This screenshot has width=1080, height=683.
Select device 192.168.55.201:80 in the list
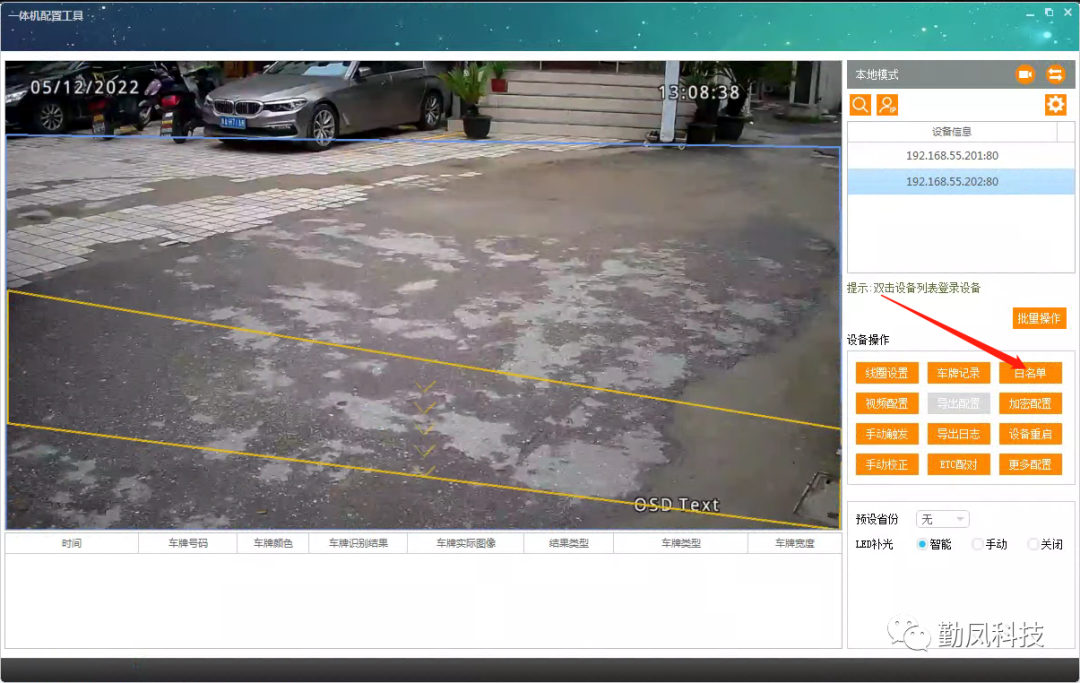961,156
